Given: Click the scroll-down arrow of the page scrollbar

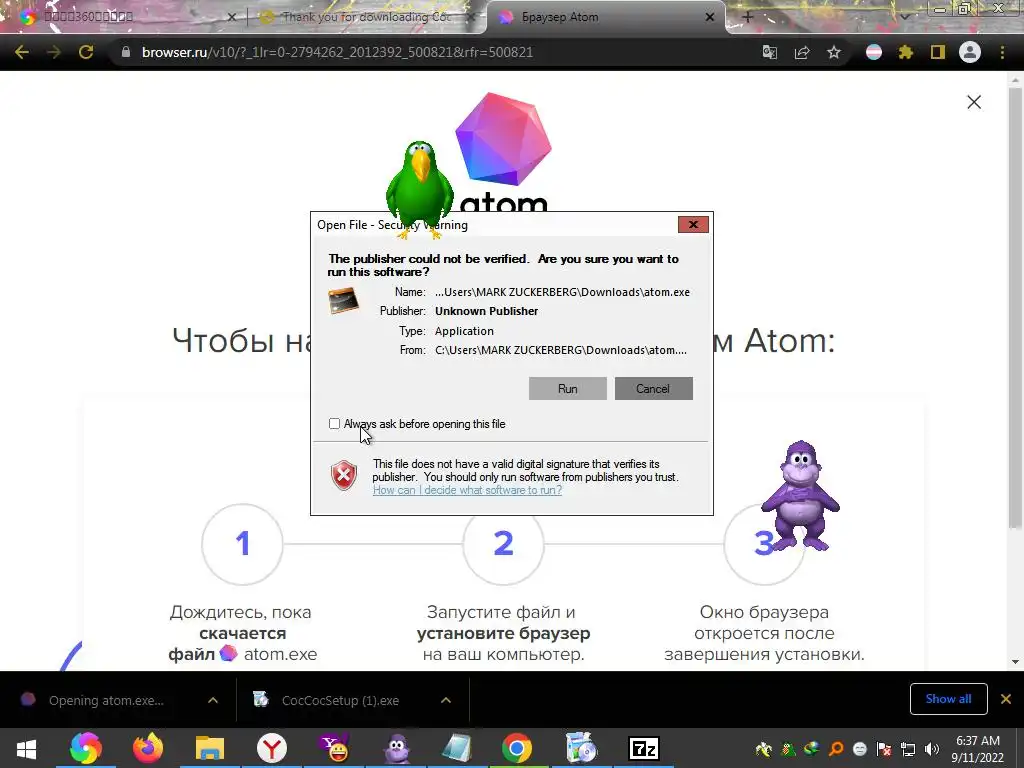Looking at the screenshot, I should click(1015, 662).
